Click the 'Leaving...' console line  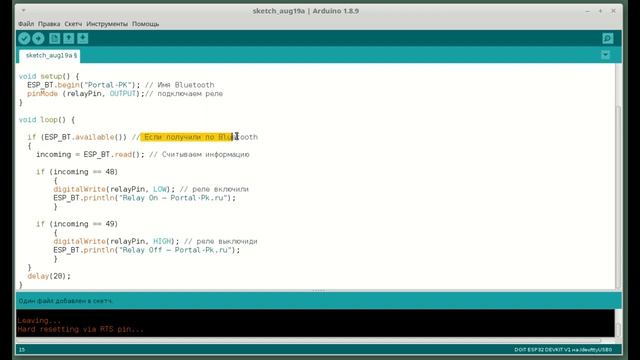pyautogui.click(x=39, y=321)
